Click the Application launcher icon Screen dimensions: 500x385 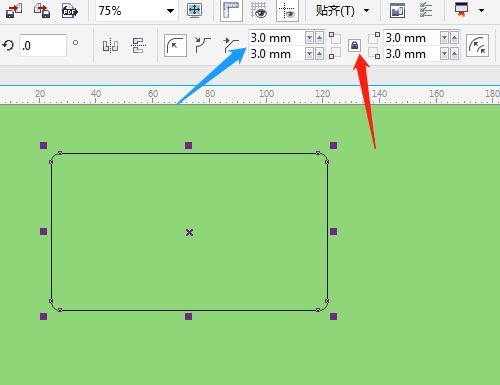pos(461,9)
